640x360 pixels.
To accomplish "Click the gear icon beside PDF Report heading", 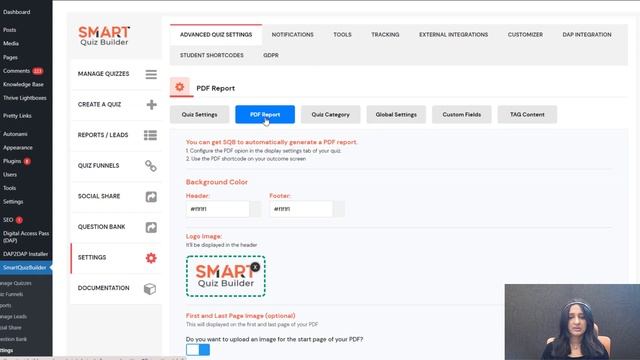I will (x=180, y=87).
